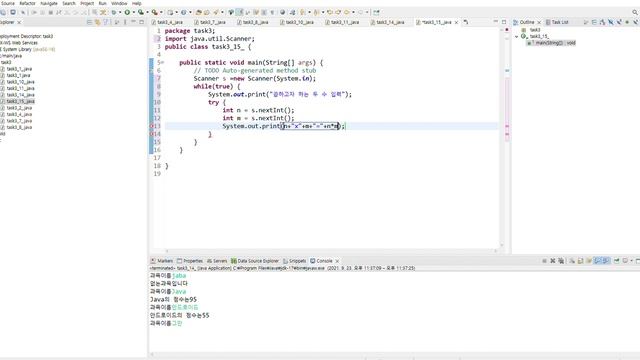The width and height of the screenshot is (640, 360).
Task: Open Data Source Explorer tab
Action: coord(255,260)
